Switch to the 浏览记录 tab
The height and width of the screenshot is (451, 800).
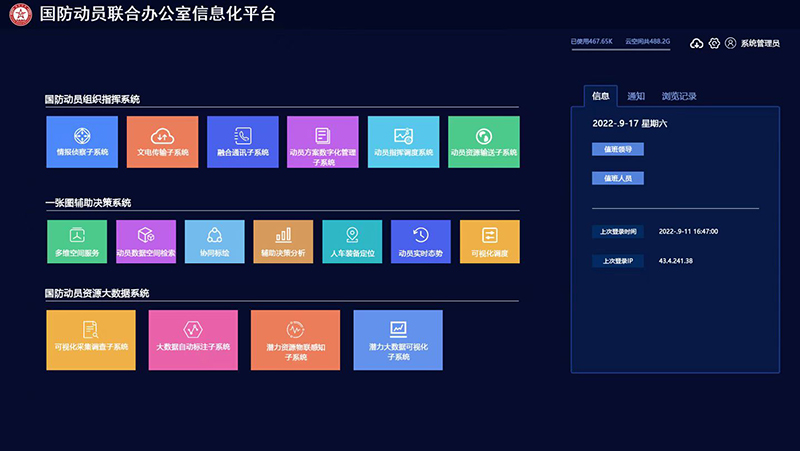pyautogui.click(x=679, y=96)
